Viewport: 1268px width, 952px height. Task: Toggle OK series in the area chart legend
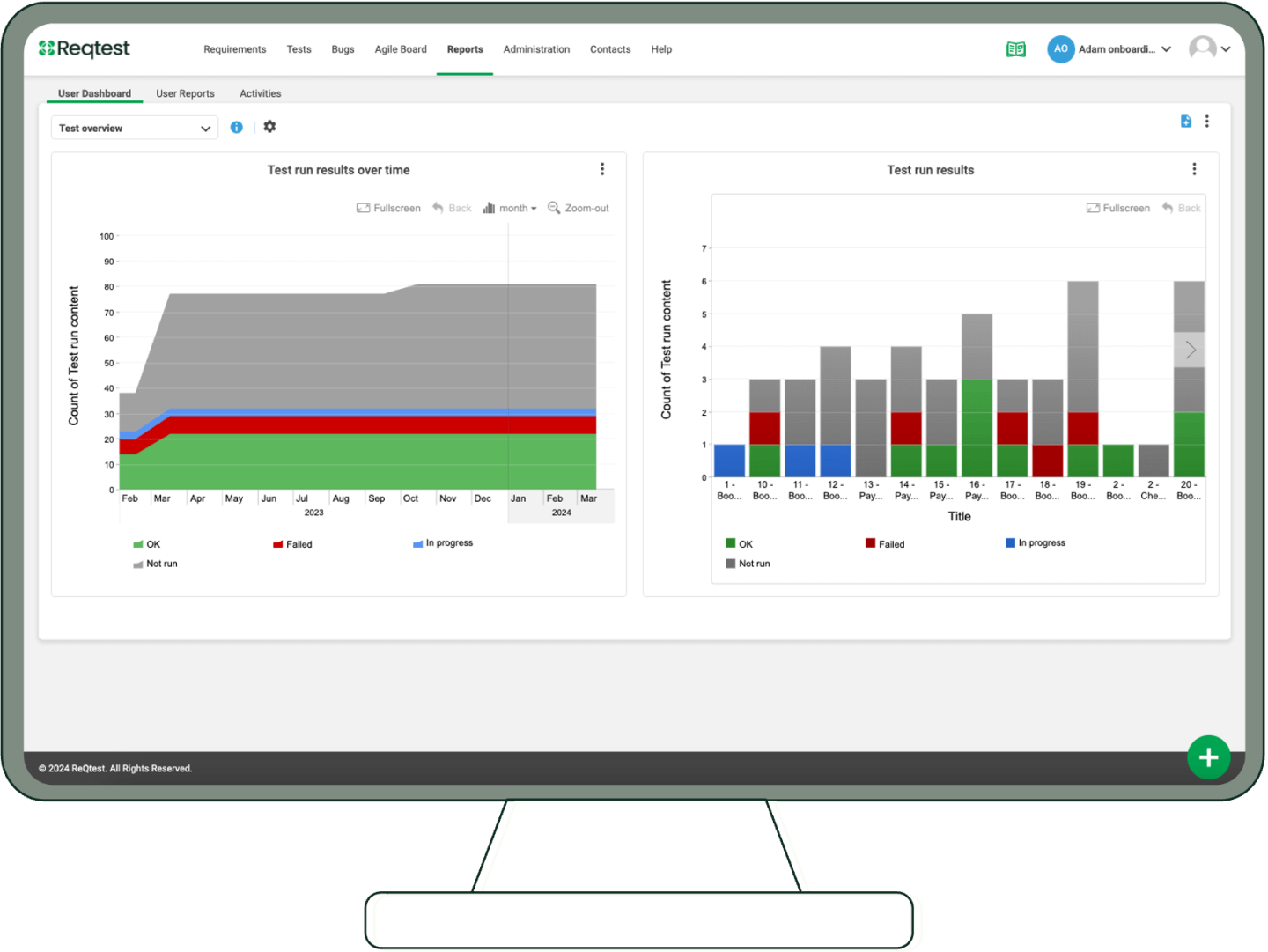click(x=147, y=544)
